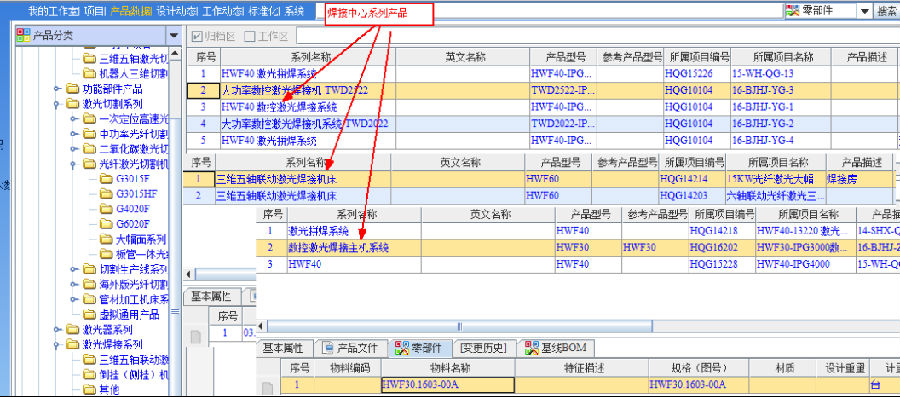Collapse the 激光切割系列 tree node

tap(57, 104)
